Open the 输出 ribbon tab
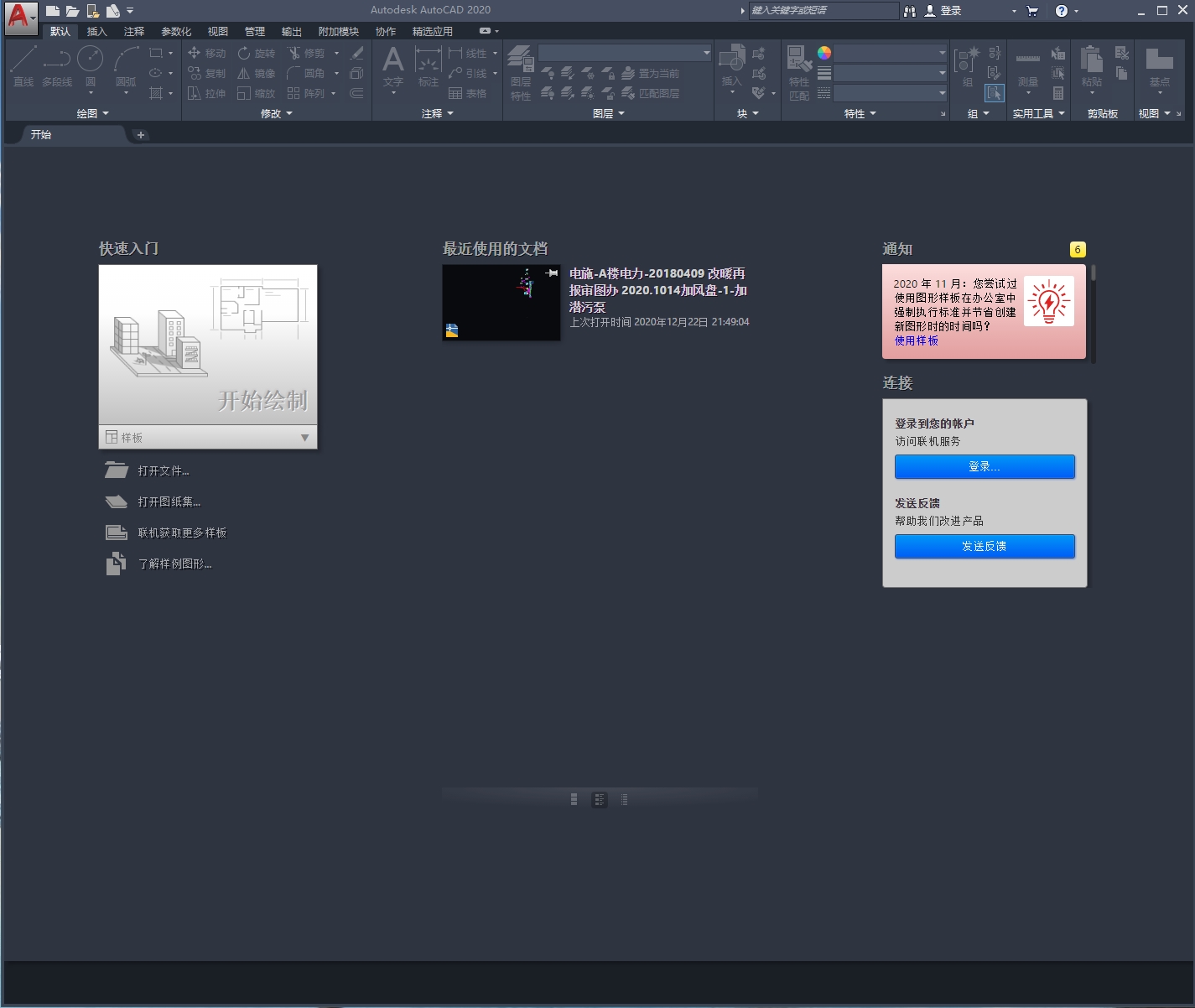Viewport: 1195px width, 1008px height. [292, 31]
